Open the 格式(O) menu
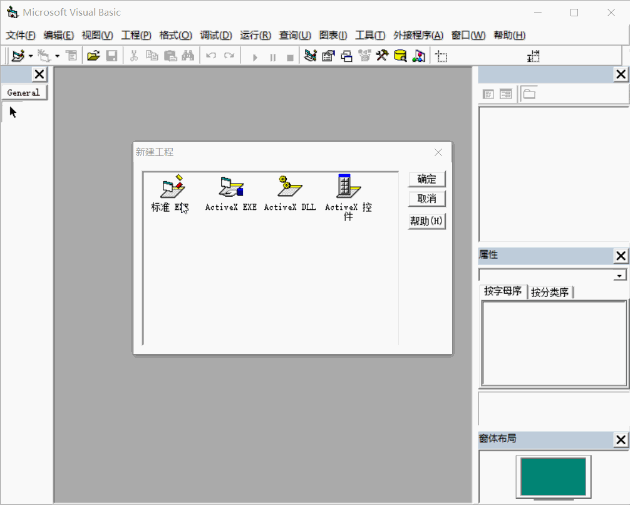The image size is (630, 505). (176, 35)
